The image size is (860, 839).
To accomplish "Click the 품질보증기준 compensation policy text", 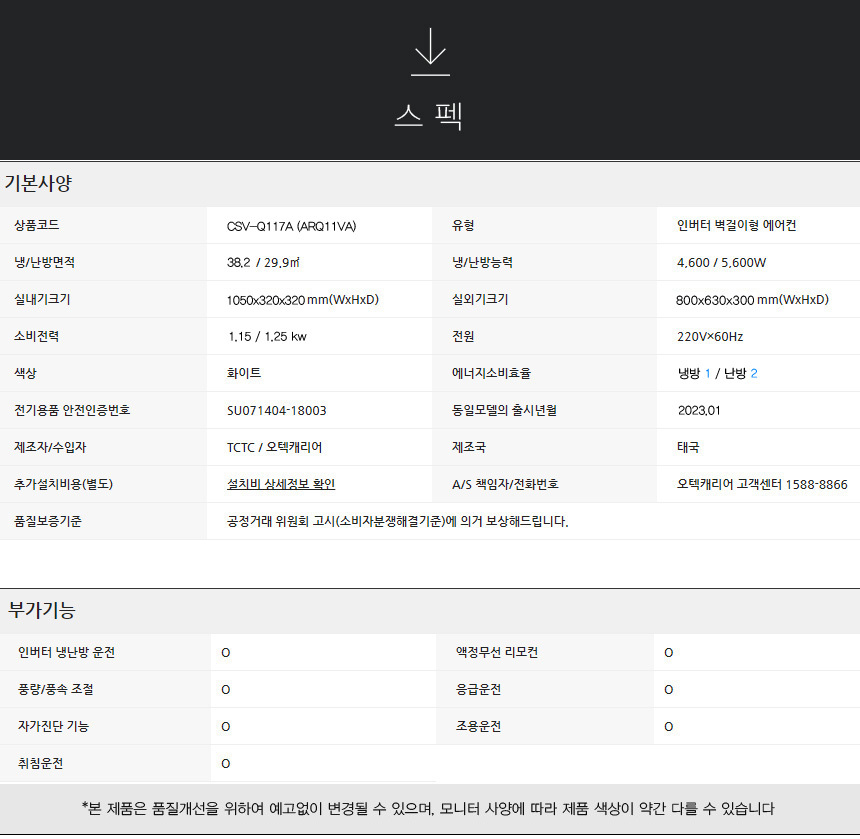I will pos(397,521).
